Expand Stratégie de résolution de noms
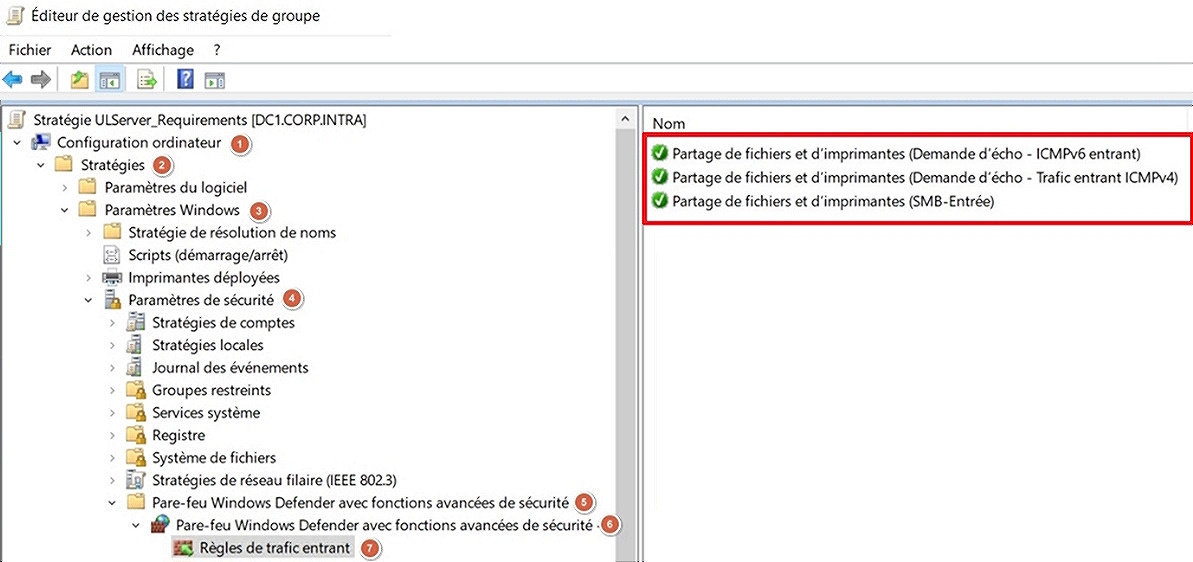The width and height of the screenshot is (1193, 562). [89, 233]
